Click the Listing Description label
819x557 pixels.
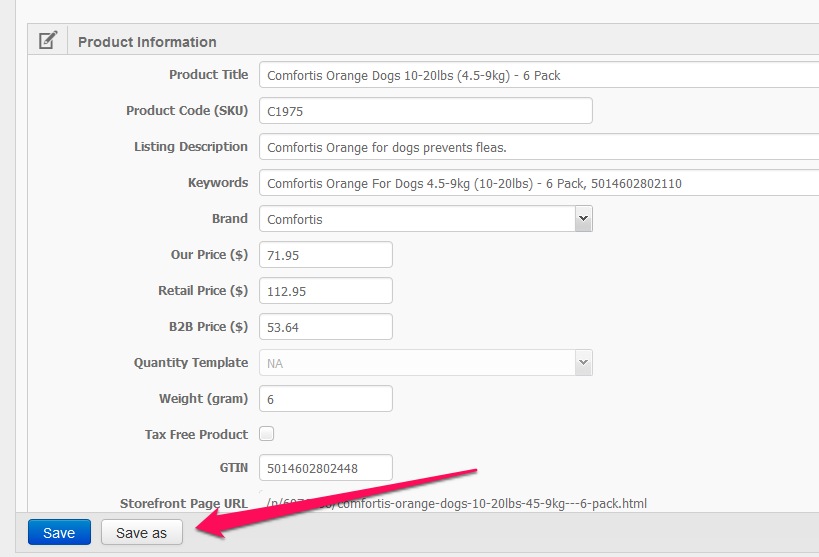(x=191, y=147)
